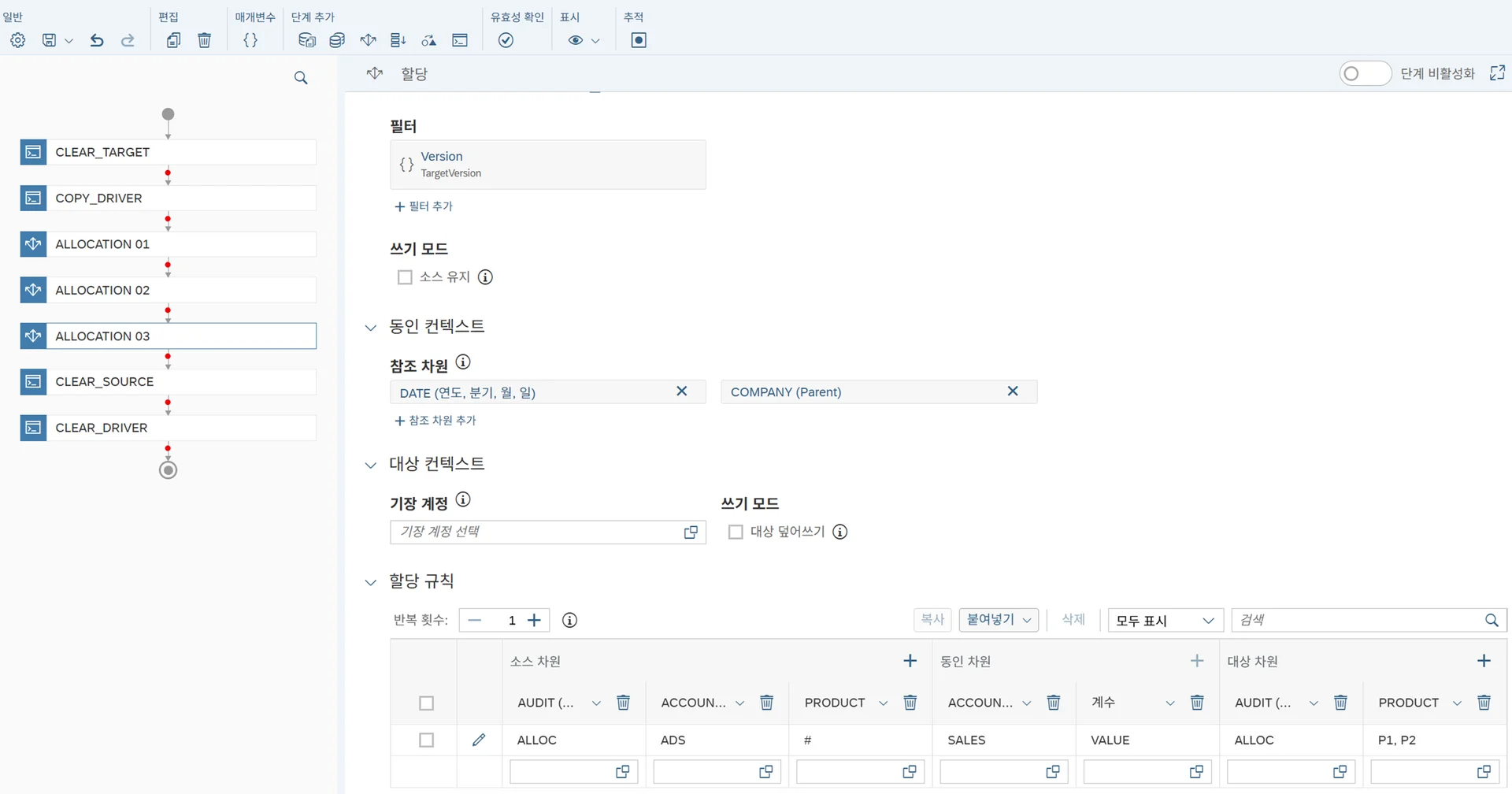The width and height of the screenshot is (1512, 794).
Task: Click the 필터 추가 link
Action: [424, 206]
